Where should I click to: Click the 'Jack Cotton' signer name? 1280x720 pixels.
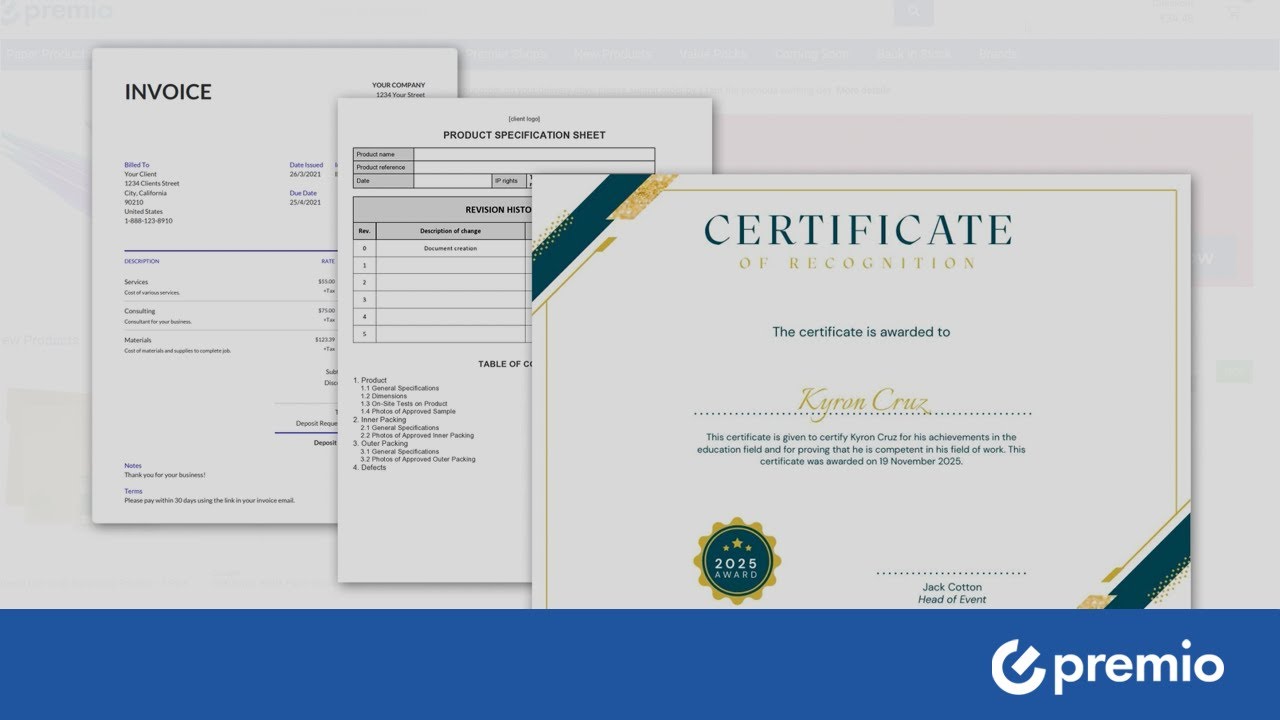point(952,587)
